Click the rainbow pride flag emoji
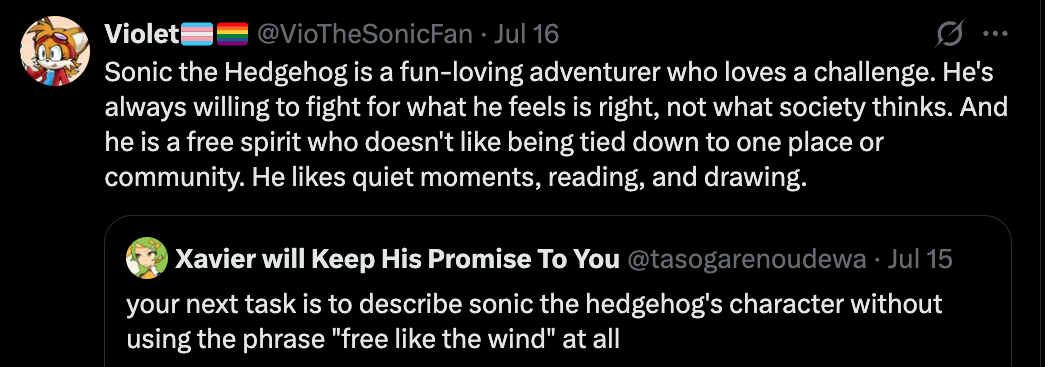This screenshot has width=1045, height=367. click(x=233, y=34)
